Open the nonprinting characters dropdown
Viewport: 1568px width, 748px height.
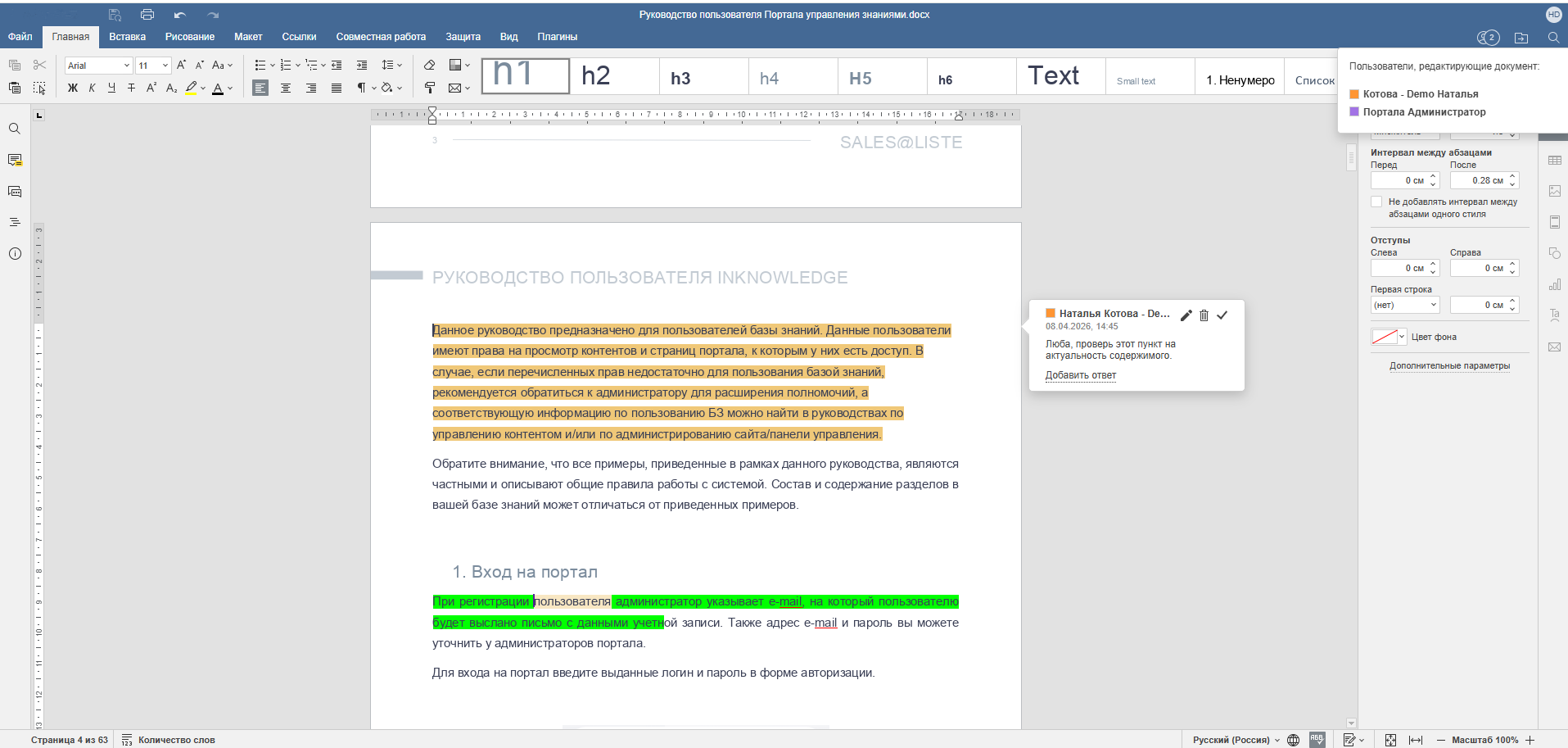click(374, 88)
